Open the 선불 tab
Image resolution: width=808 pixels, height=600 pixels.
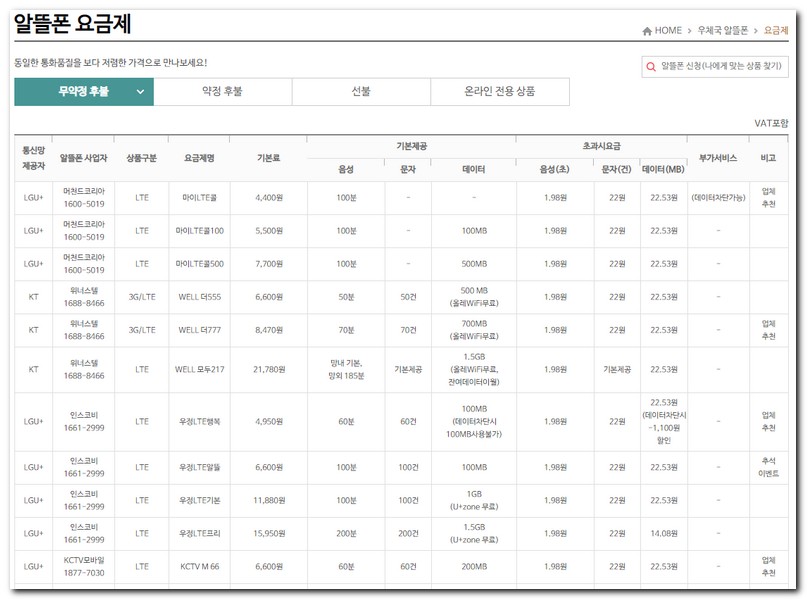(x=361, y=92)
